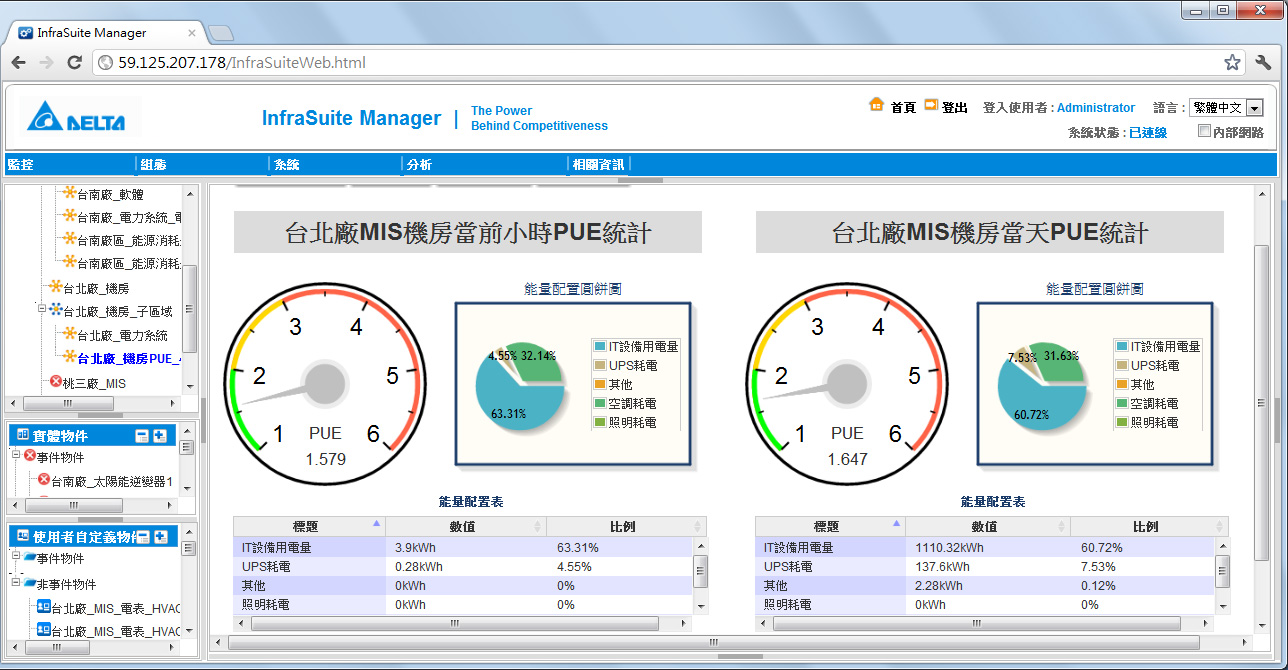Screen dimensions: 1288x670
Task: Toggle the 內部網路 checkbox
Action: coord(1204,131)
